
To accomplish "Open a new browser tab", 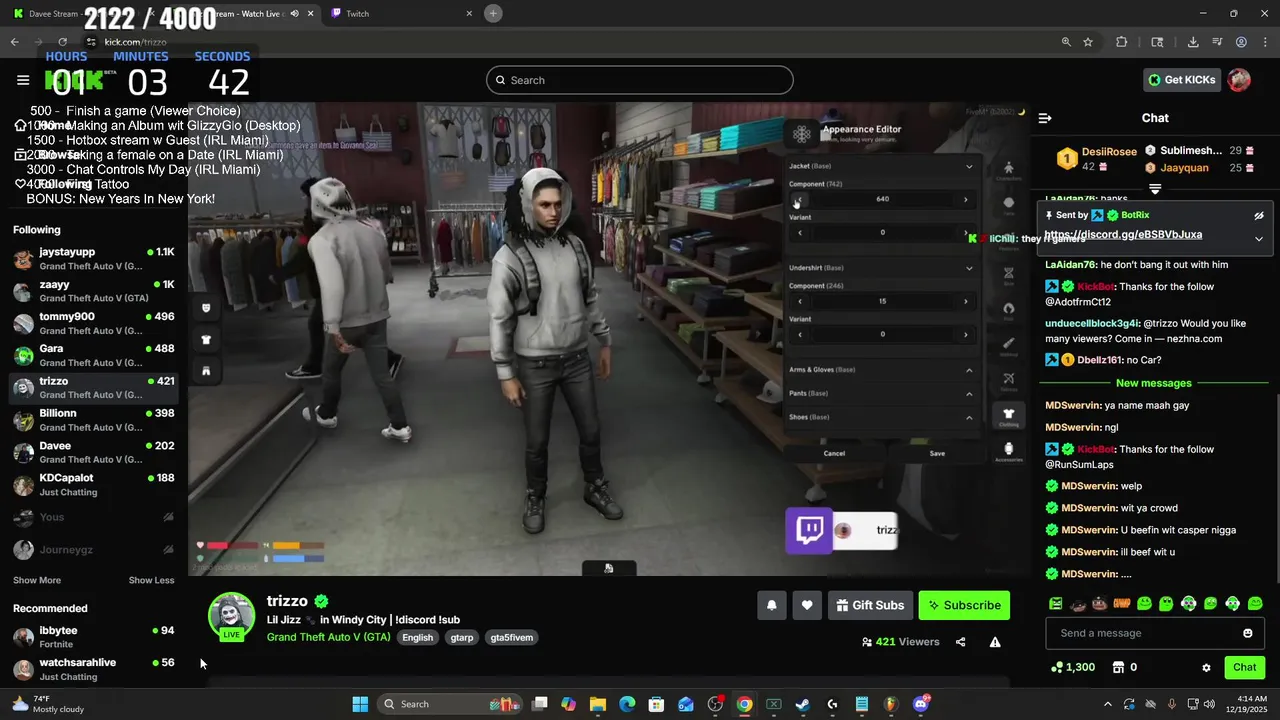I will [x=493, y=13].
